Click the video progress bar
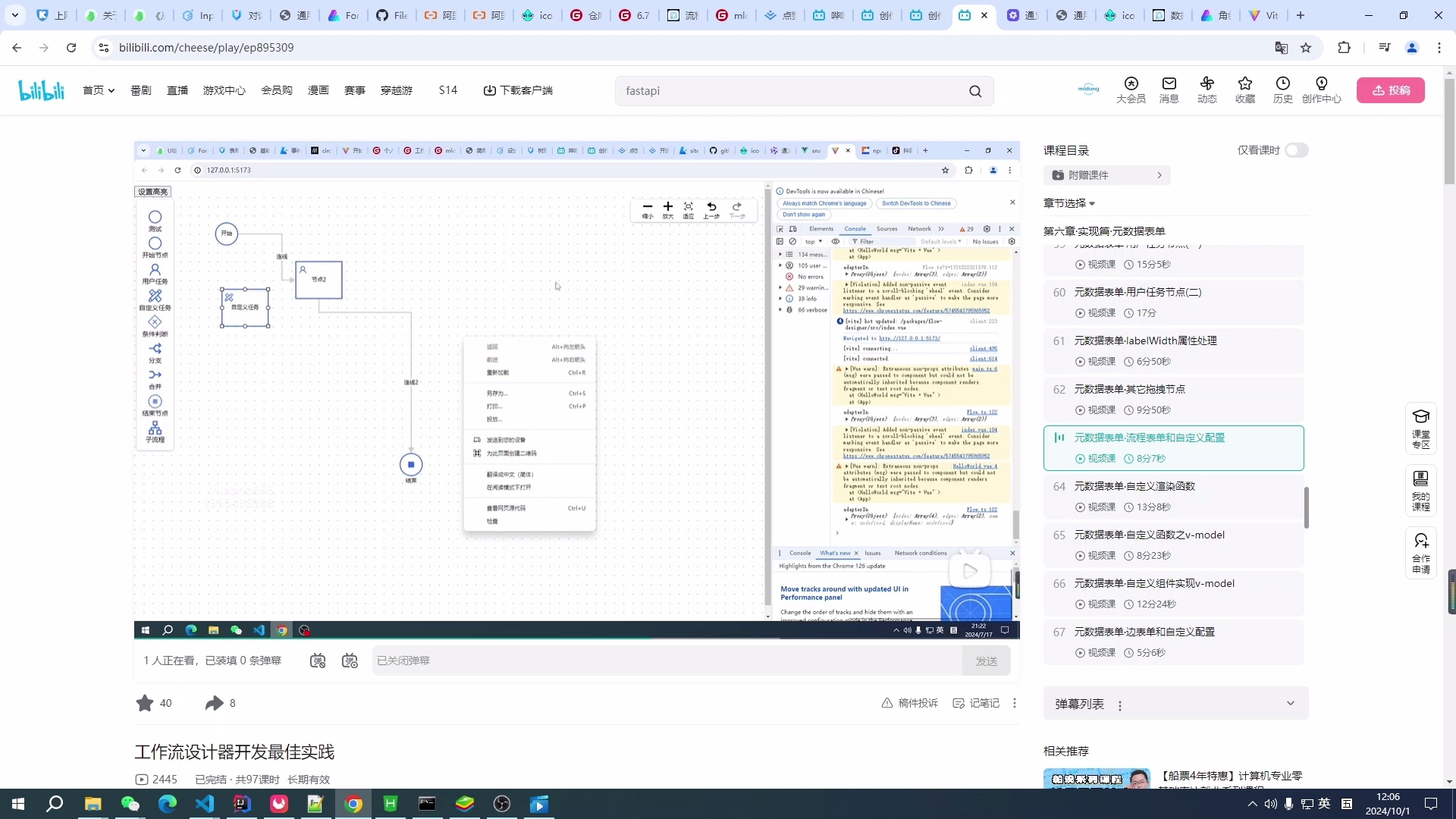 tap(576, 639)
